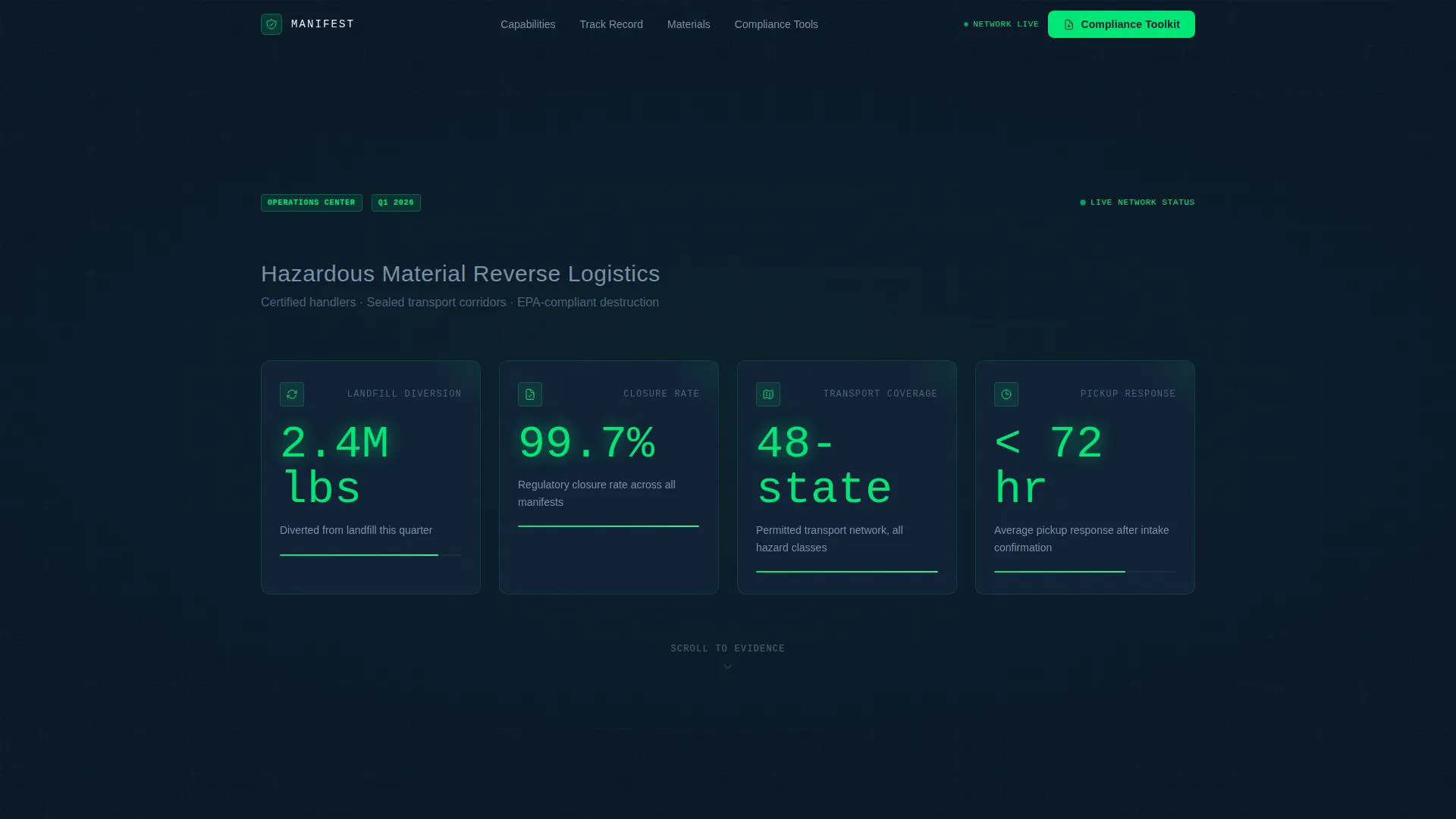Click the Transport Coverage progress bar
This screenshot has width=1456, height=819.
coord(847,572)
